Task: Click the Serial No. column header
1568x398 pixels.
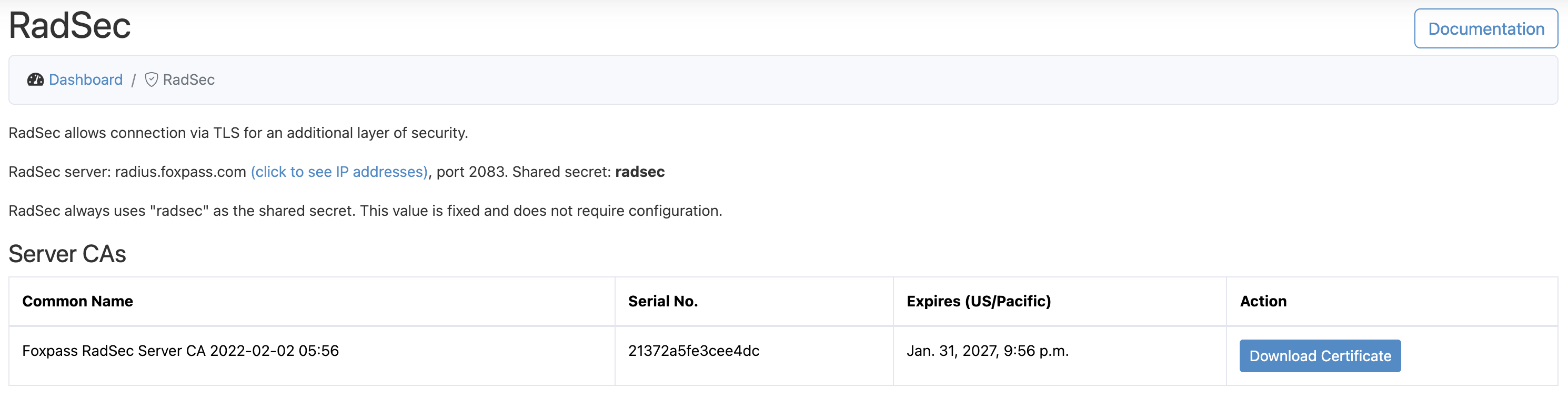Action: (663, 301)
